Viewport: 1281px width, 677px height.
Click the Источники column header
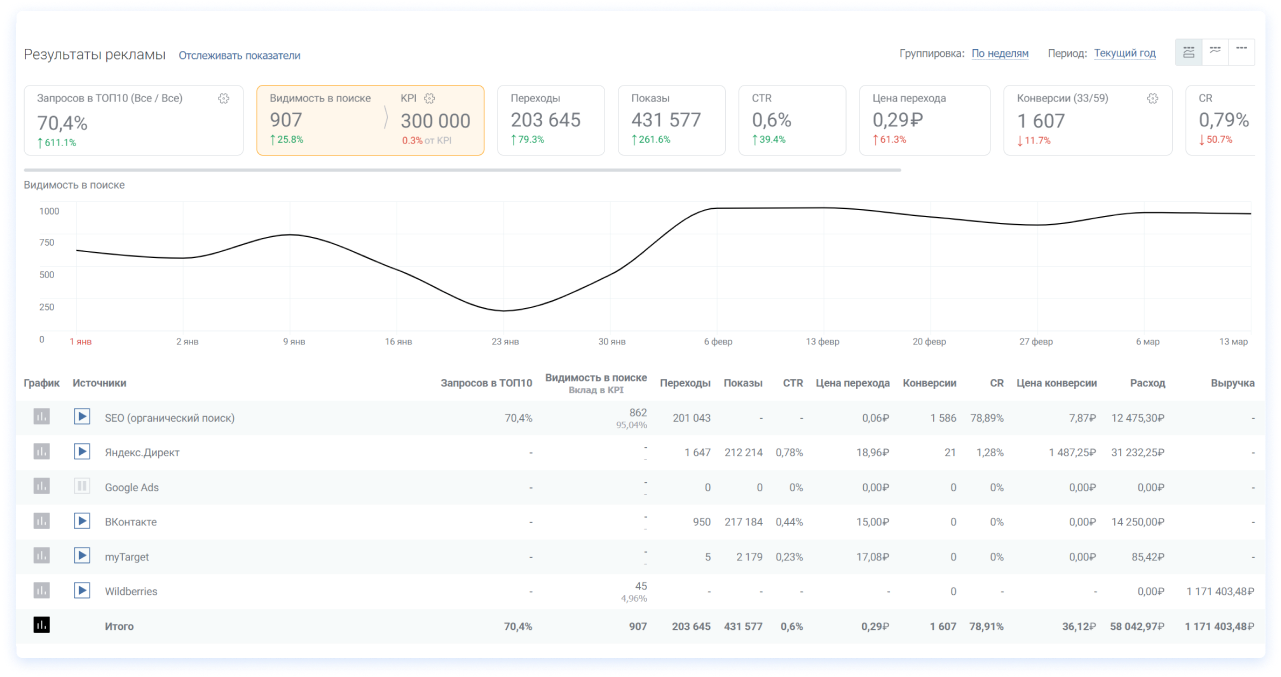100,383
